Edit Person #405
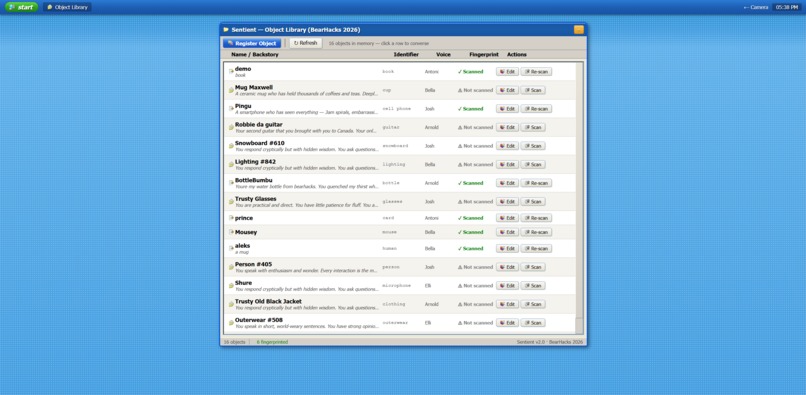 (x=507, y=267)
